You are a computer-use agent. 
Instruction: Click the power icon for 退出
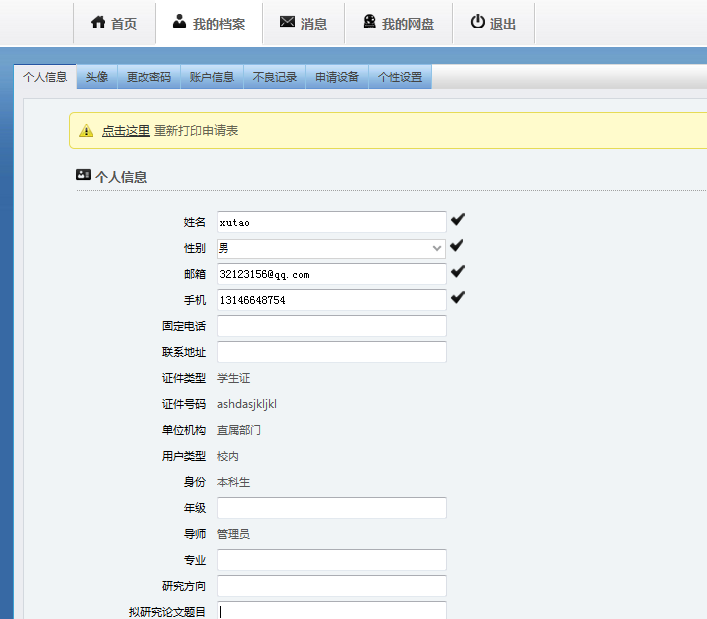coord(477,22)
